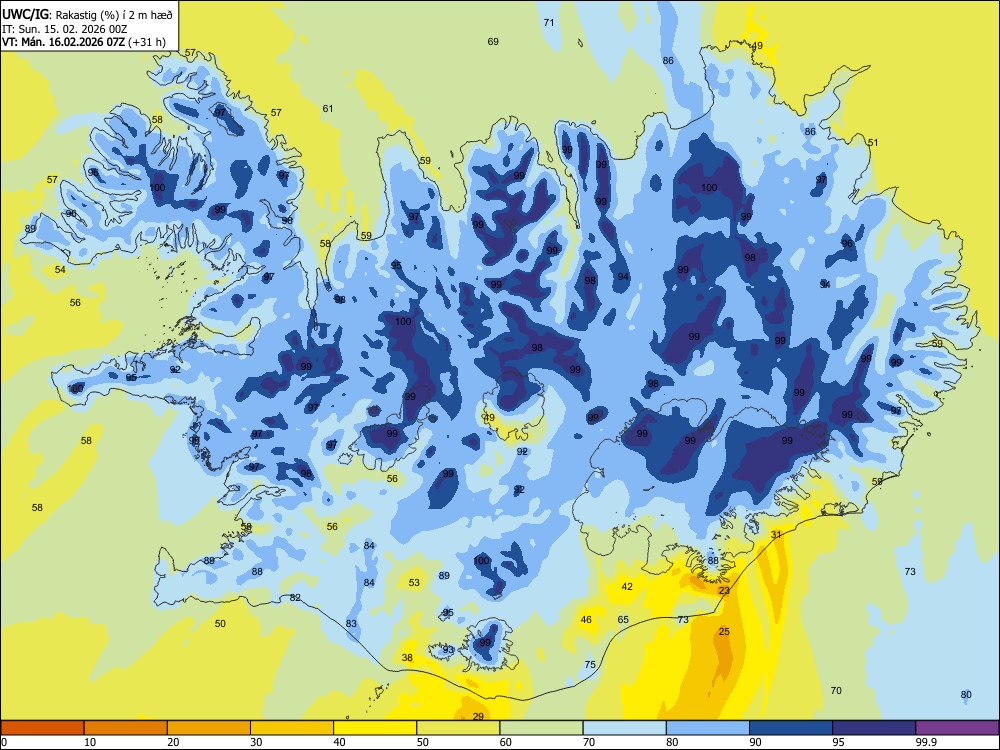The height and width of the screenshot is (750, 1000).
Task: Click the map value '38' in the southwest
Action: pos(407,658)
